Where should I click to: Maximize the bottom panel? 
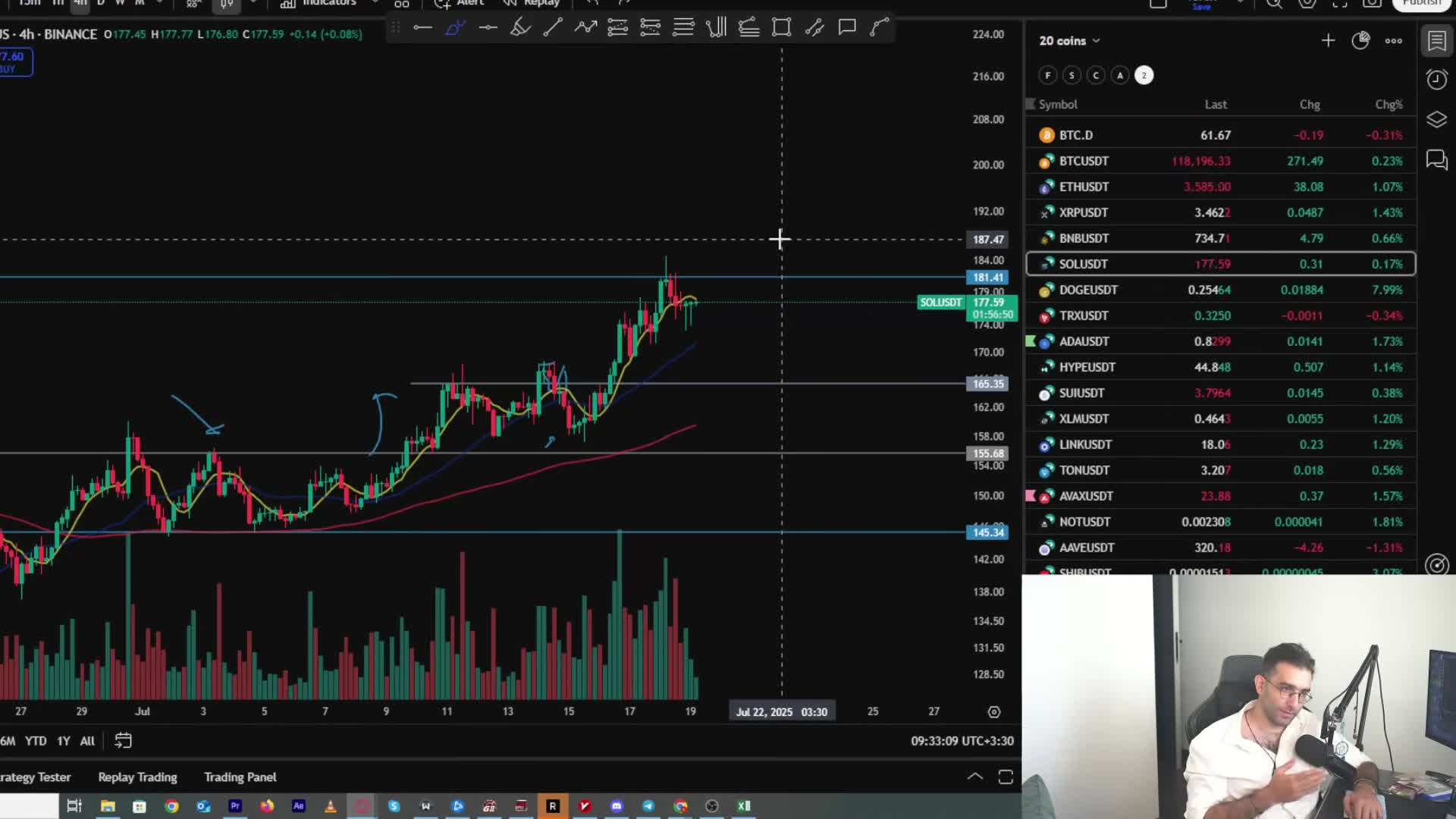coord(1006,777)
